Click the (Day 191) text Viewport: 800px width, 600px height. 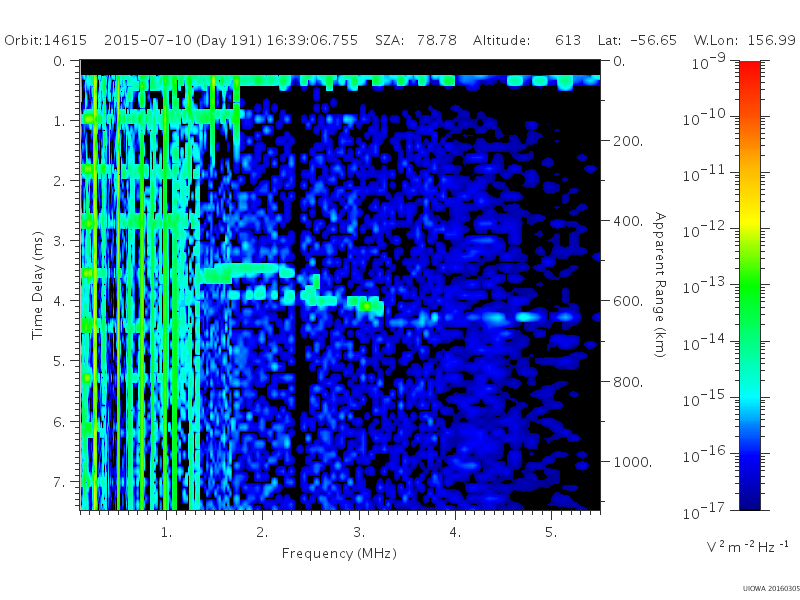coord(229,41)
